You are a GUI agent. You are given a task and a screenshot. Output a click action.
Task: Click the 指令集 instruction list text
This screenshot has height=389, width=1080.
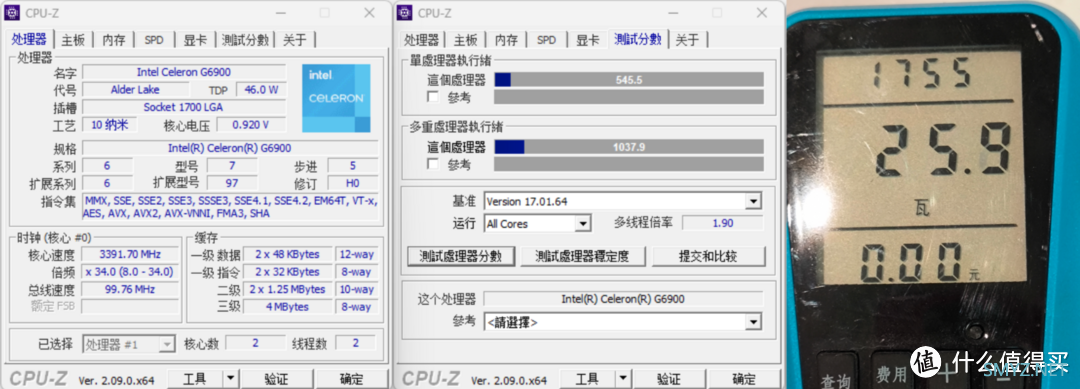point(230,207)
